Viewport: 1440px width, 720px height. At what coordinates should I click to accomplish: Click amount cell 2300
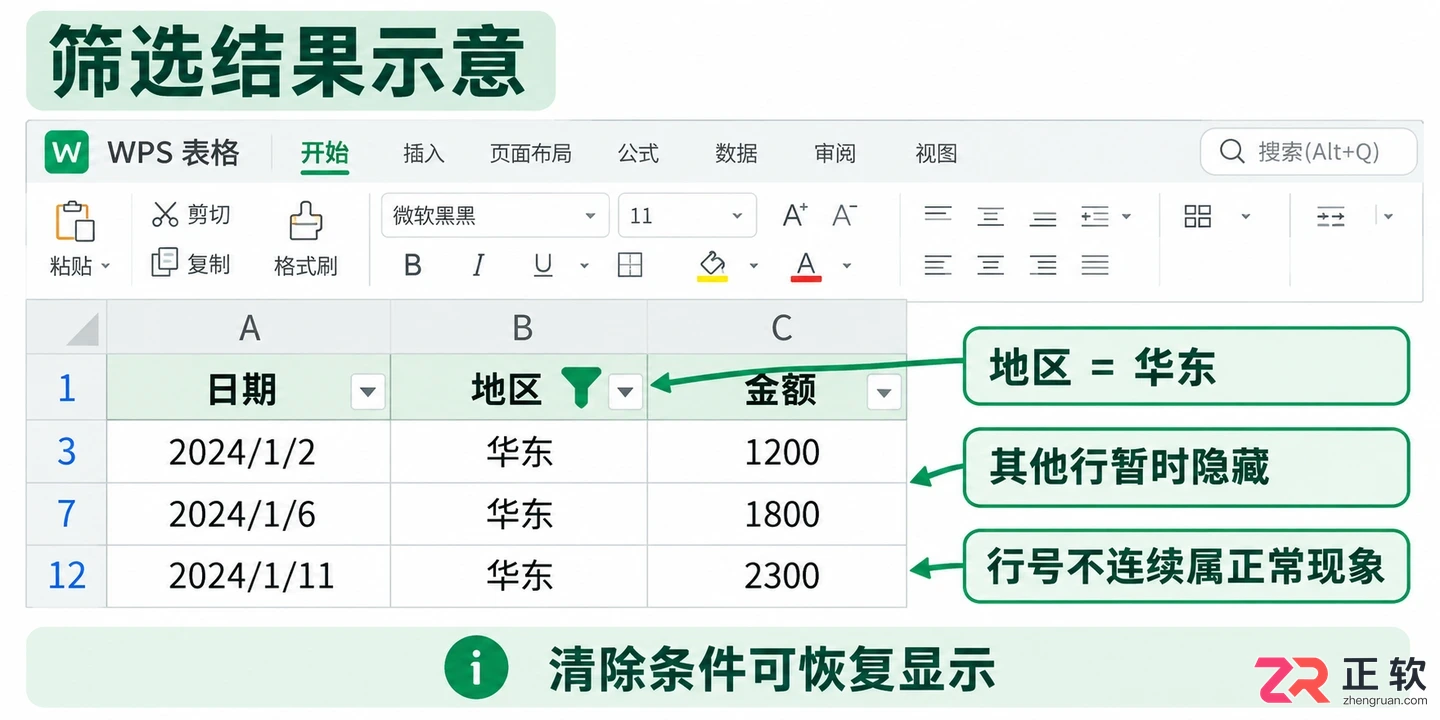pyautogui.click(x=778, y=576)
